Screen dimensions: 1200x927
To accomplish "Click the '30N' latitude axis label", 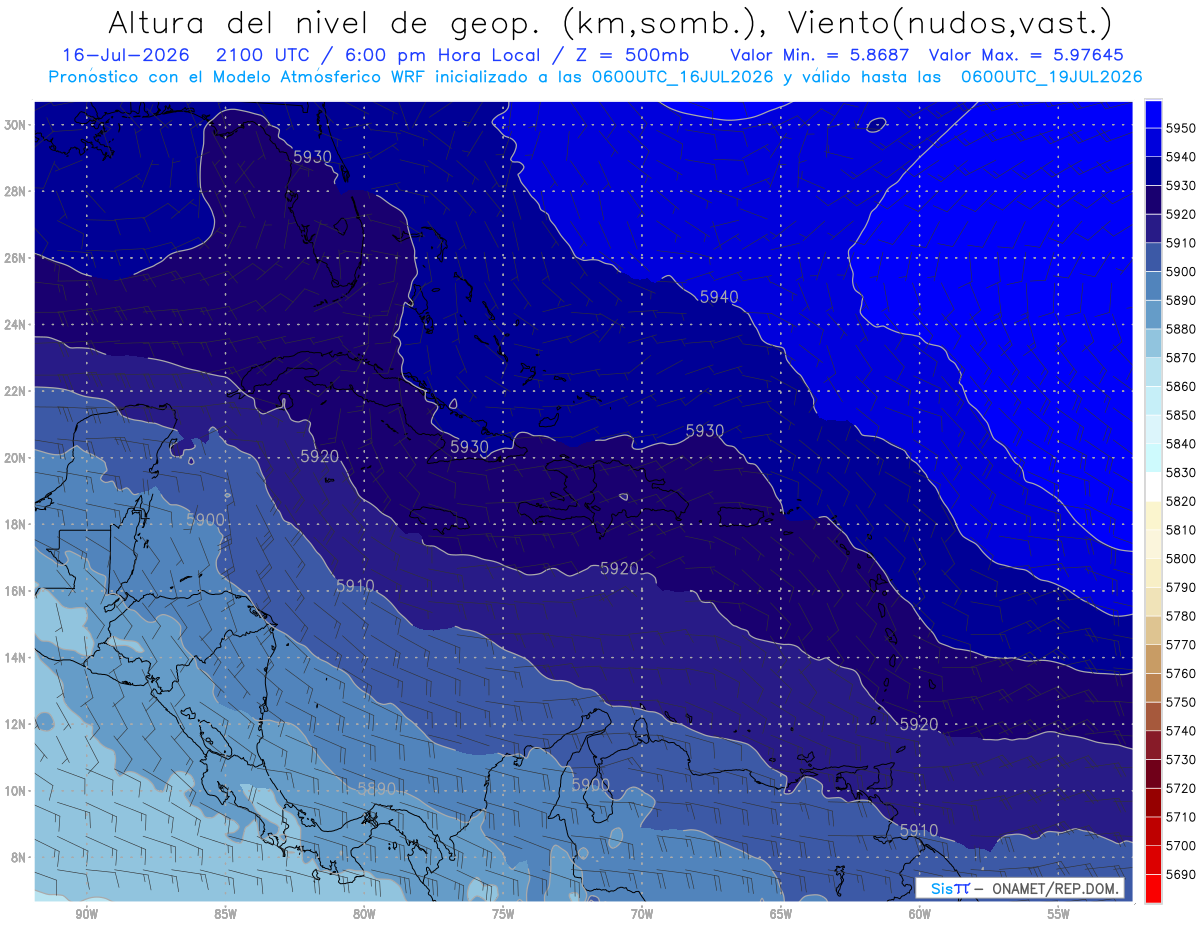I will pos(15,125).
